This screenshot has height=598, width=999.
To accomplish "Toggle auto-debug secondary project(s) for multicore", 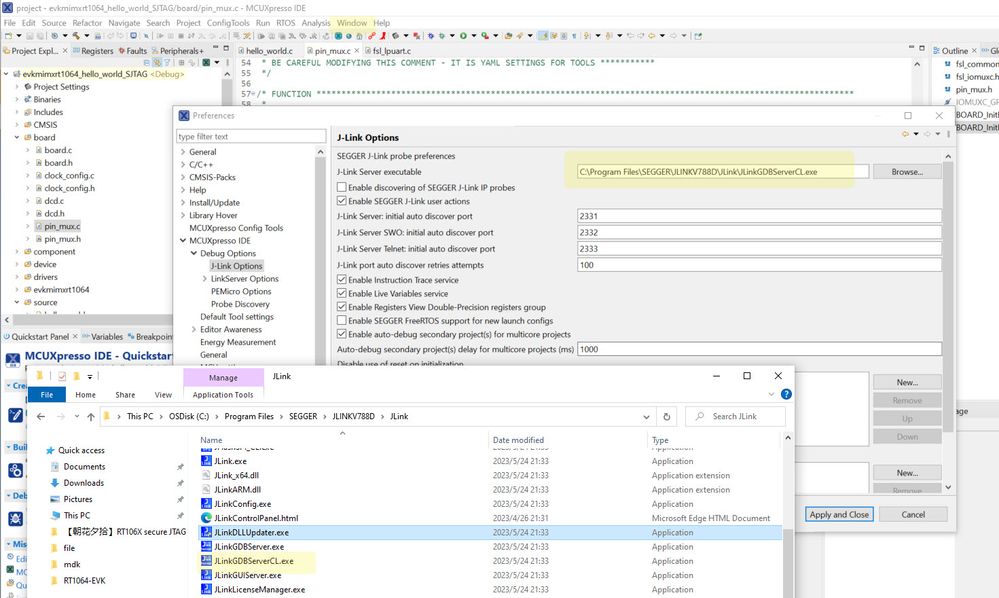I will 341,334.
